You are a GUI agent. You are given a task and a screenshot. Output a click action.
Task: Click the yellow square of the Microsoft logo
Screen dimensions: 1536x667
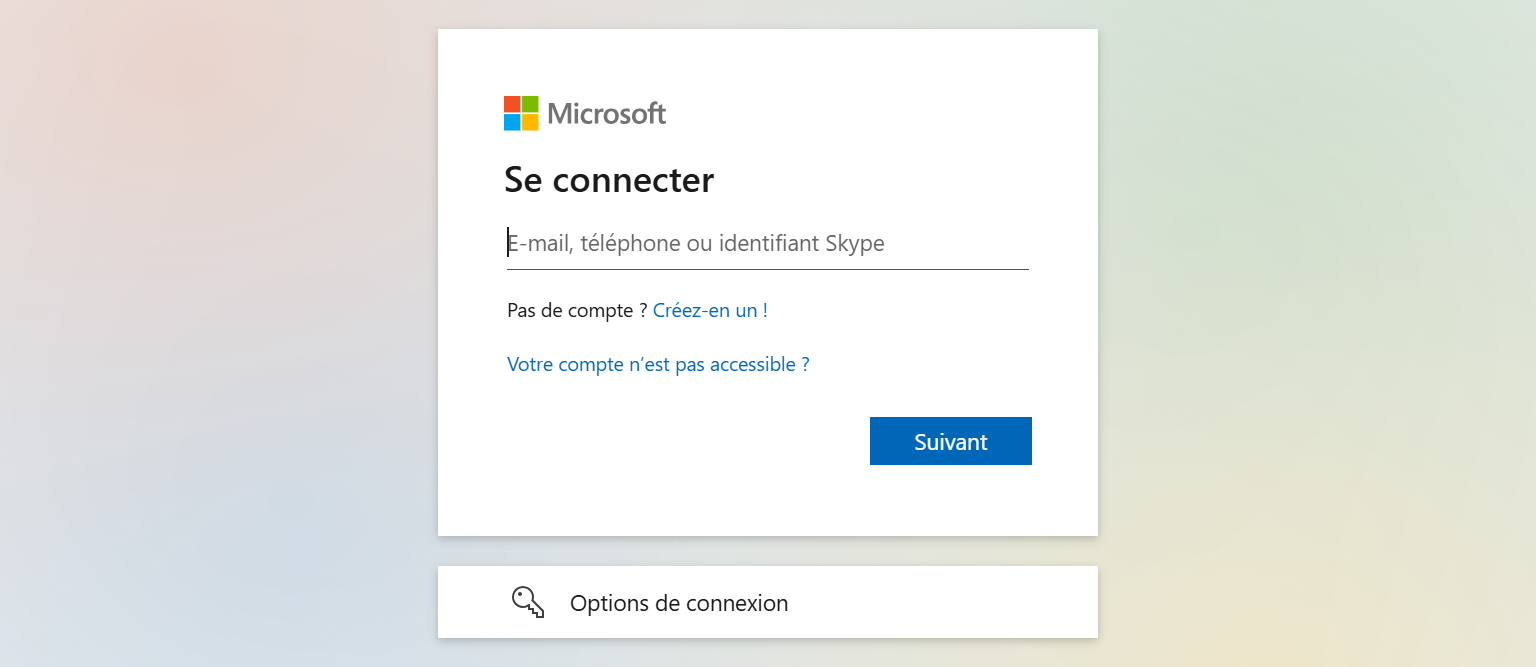(x=530, y=122)
